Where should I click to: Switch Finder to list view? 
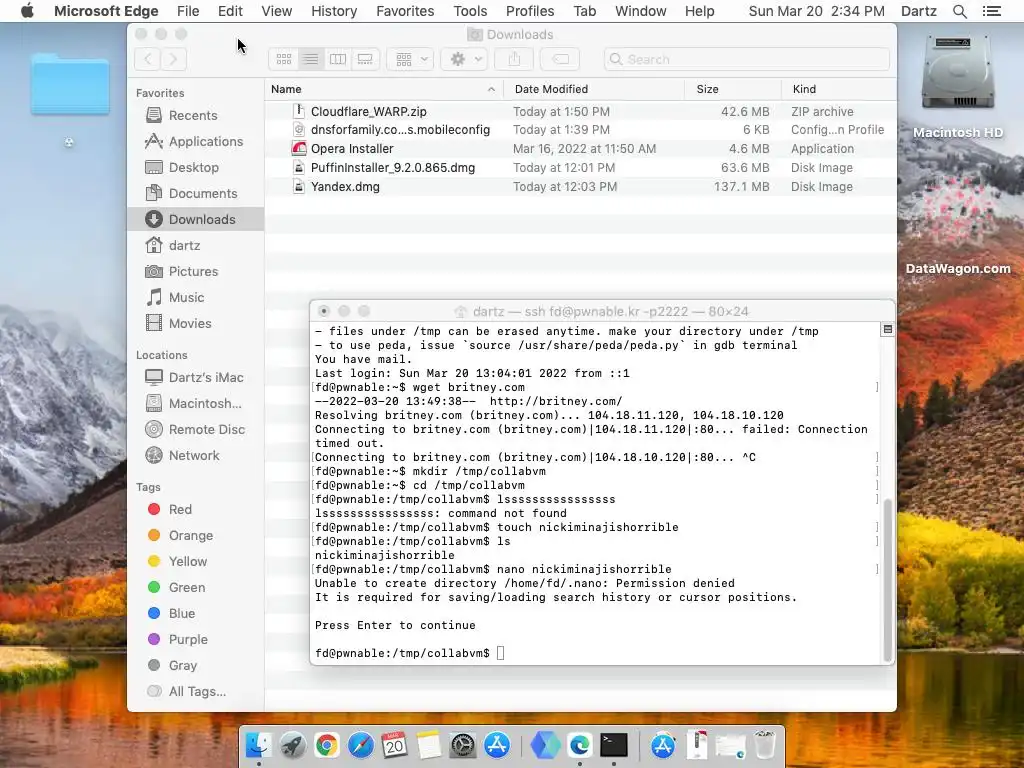tap(311, 59)
